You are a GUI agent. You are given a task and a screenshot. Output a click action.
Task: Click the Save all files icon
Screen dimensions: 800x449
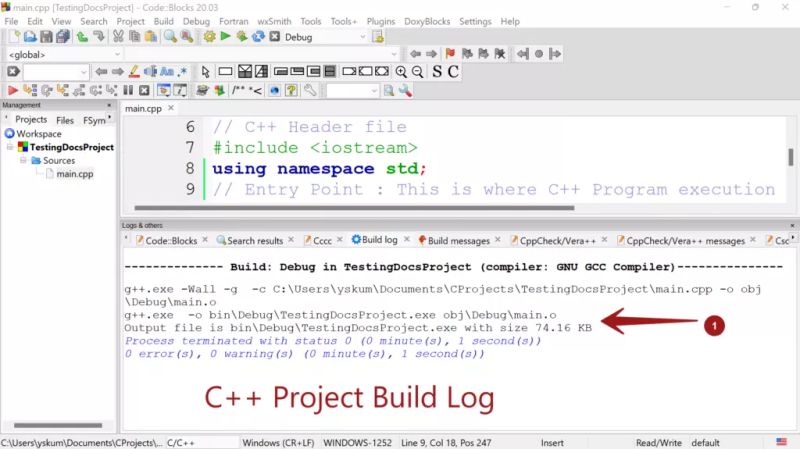coord(63,37)
